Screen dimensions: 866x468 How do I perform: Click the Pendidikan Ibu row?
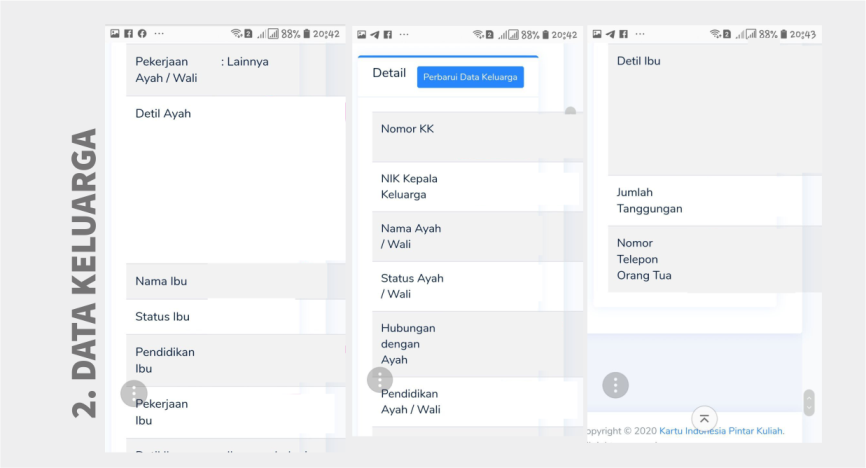(x=236, y=360)
